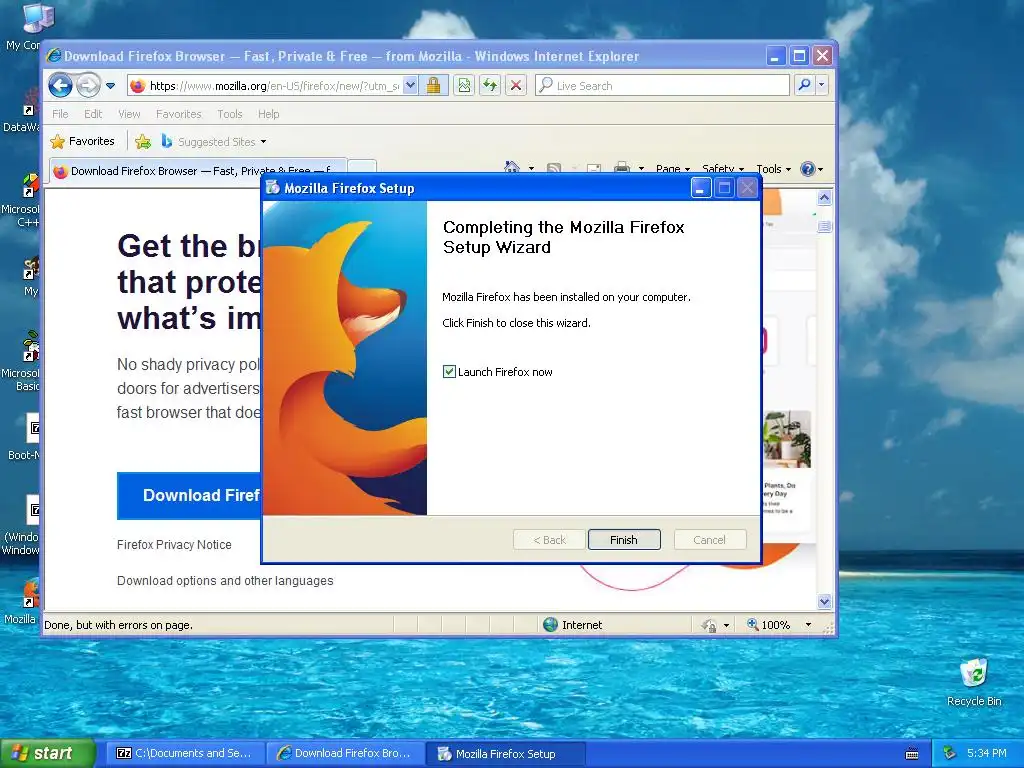
Task: Click the blue magnifier Search button
Action: 805,85
